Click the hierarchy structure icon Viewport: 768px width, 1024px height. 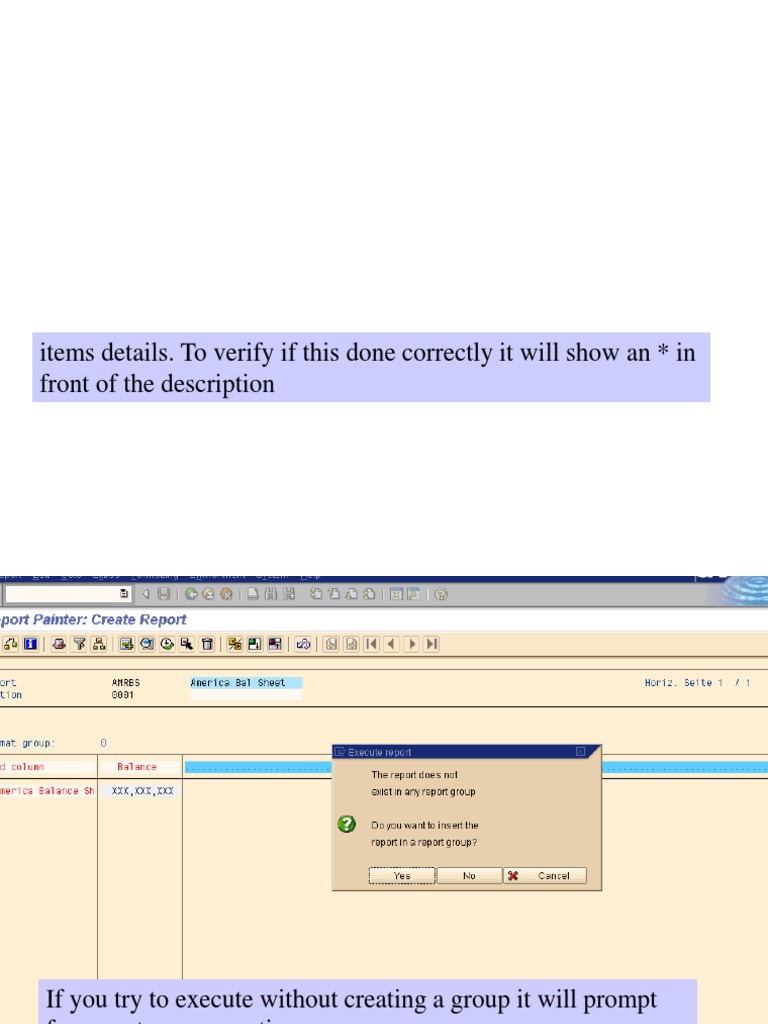(x=99, y=644)
